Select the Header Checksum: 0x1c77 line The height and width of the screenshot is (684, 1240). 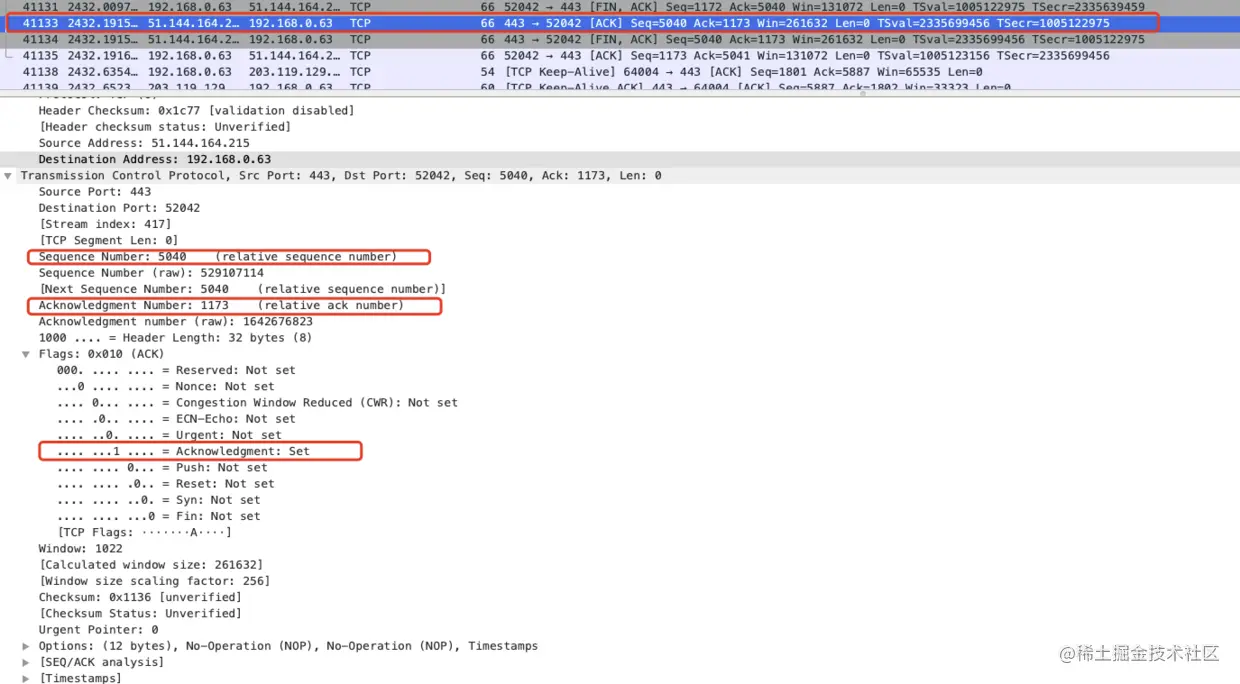pyautogui.click(x=196, y=111)
